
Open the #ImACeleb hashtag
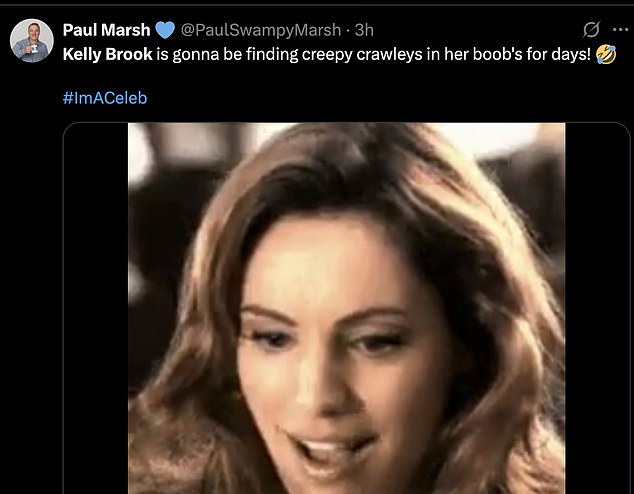point(105,98)
